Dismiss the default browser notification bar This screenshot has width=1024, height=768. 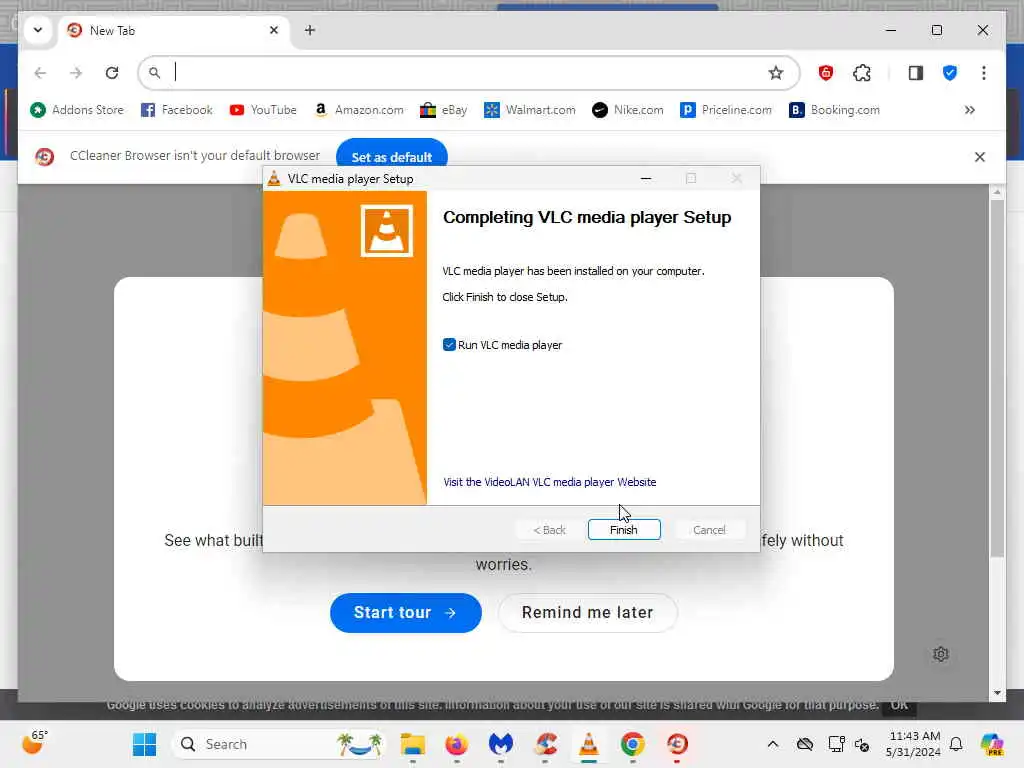click(980, 157)
